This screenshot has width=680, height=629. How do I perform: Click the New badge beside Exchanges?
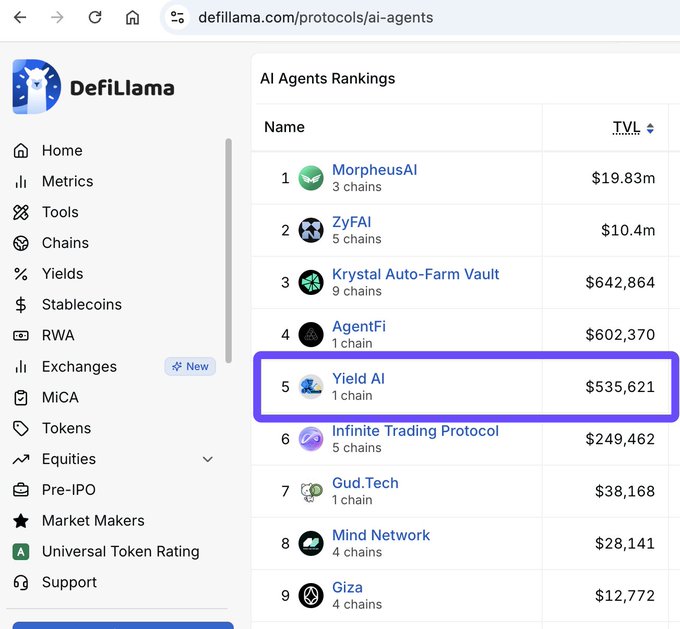click(x=190, y=367)
